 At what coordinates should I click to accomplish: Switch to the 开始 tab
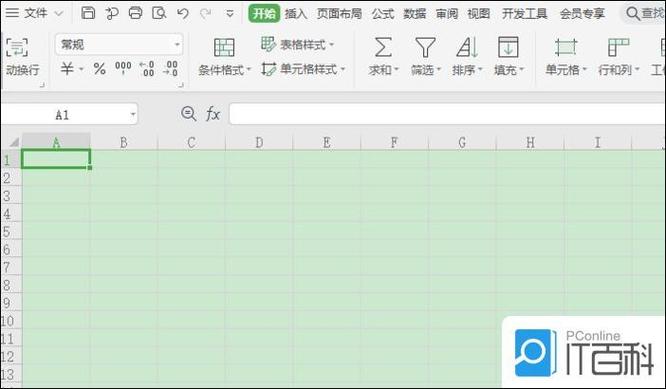pos(264,14)
